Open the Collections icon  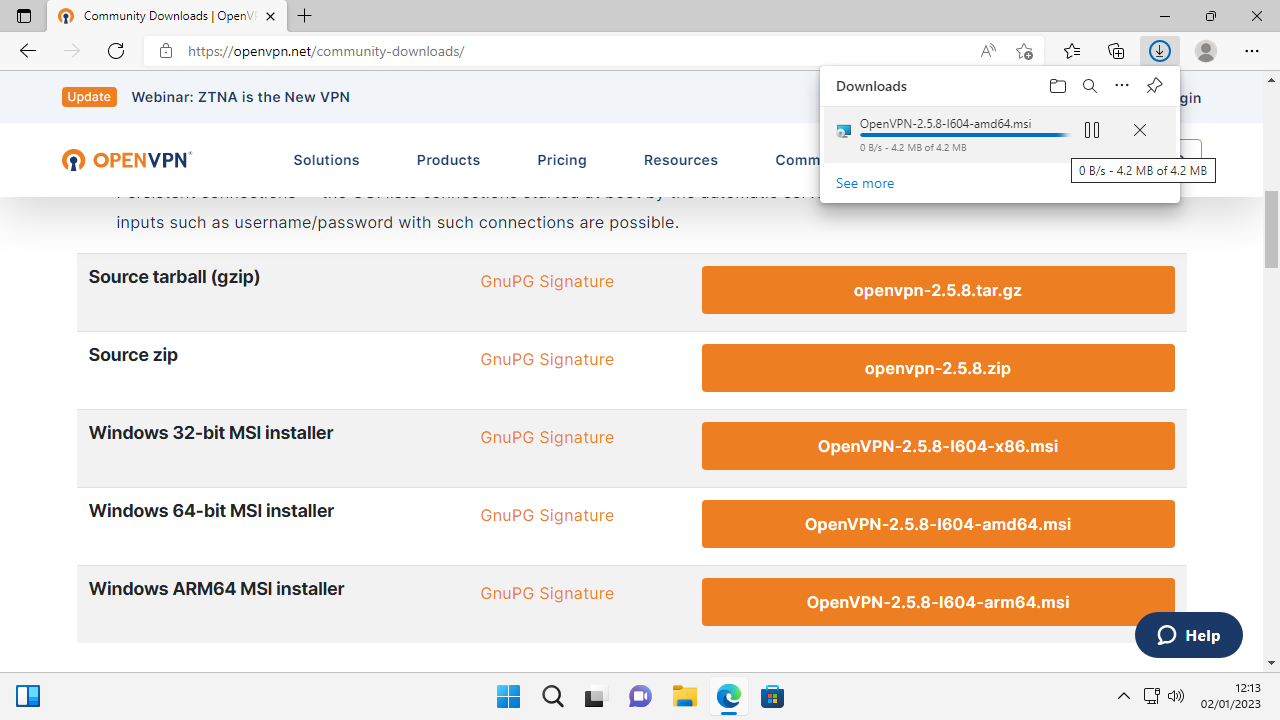[x=1116, y=51]
